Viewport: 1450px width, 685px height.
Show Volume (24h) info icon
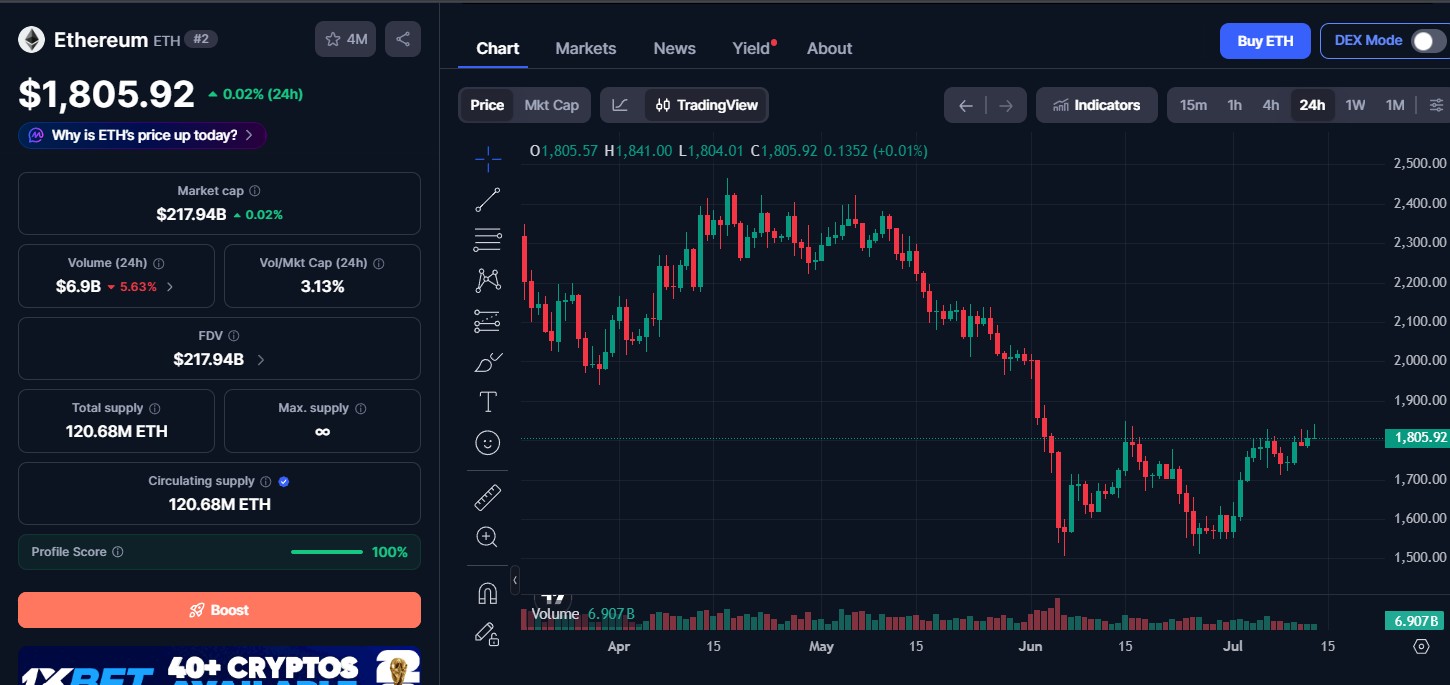click(159, 263)
